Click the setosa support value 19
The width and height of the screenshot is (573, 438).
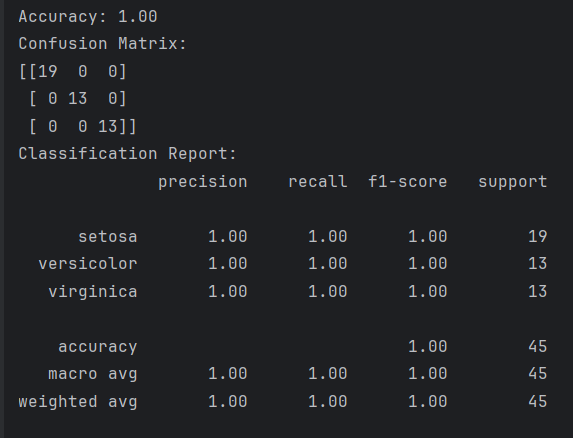tap(538, 237)
